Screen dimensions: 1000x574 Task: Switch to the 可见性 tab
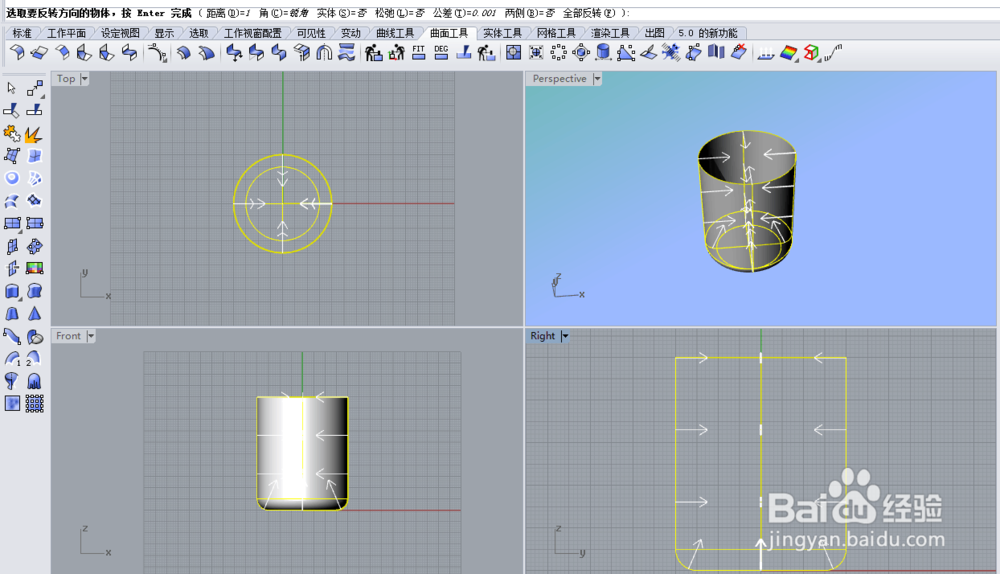click(x=311, y=33)
